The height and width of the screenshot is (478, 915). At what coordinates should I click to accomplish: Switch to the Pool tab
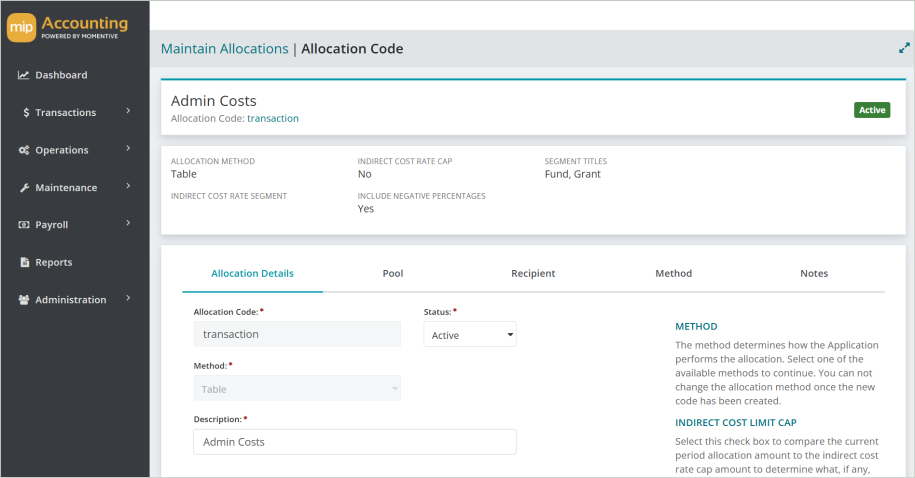[393, 273]
